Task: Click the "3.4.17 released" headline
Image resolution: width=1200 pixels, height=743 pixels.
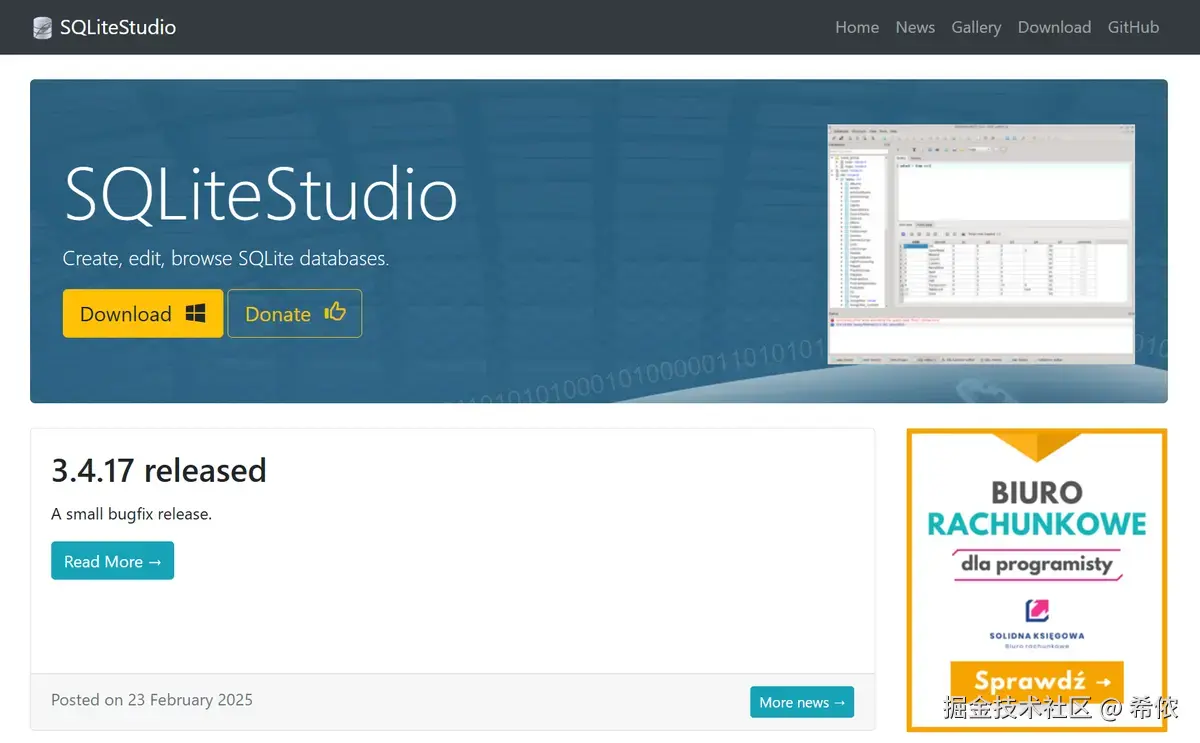Action: coord(159,470)
